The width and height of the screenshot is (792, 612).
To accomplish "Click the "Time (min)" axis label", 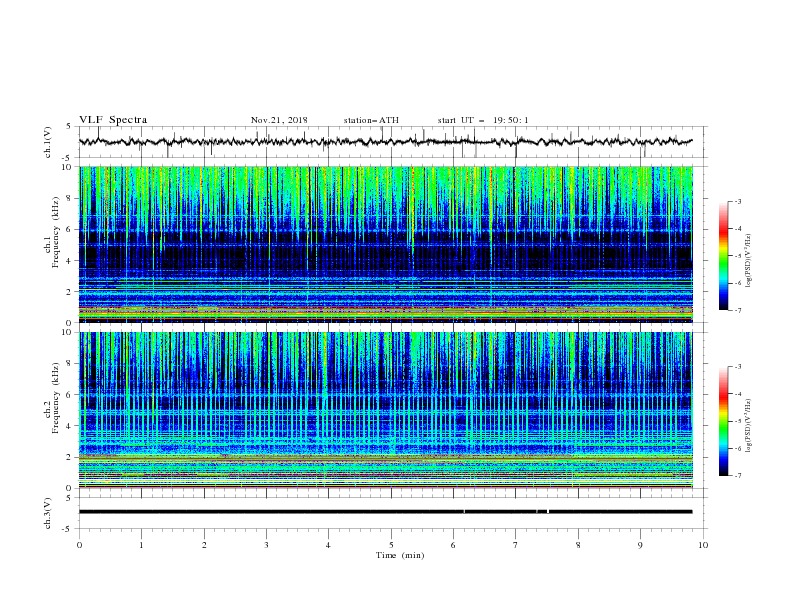I will (400, 555).
